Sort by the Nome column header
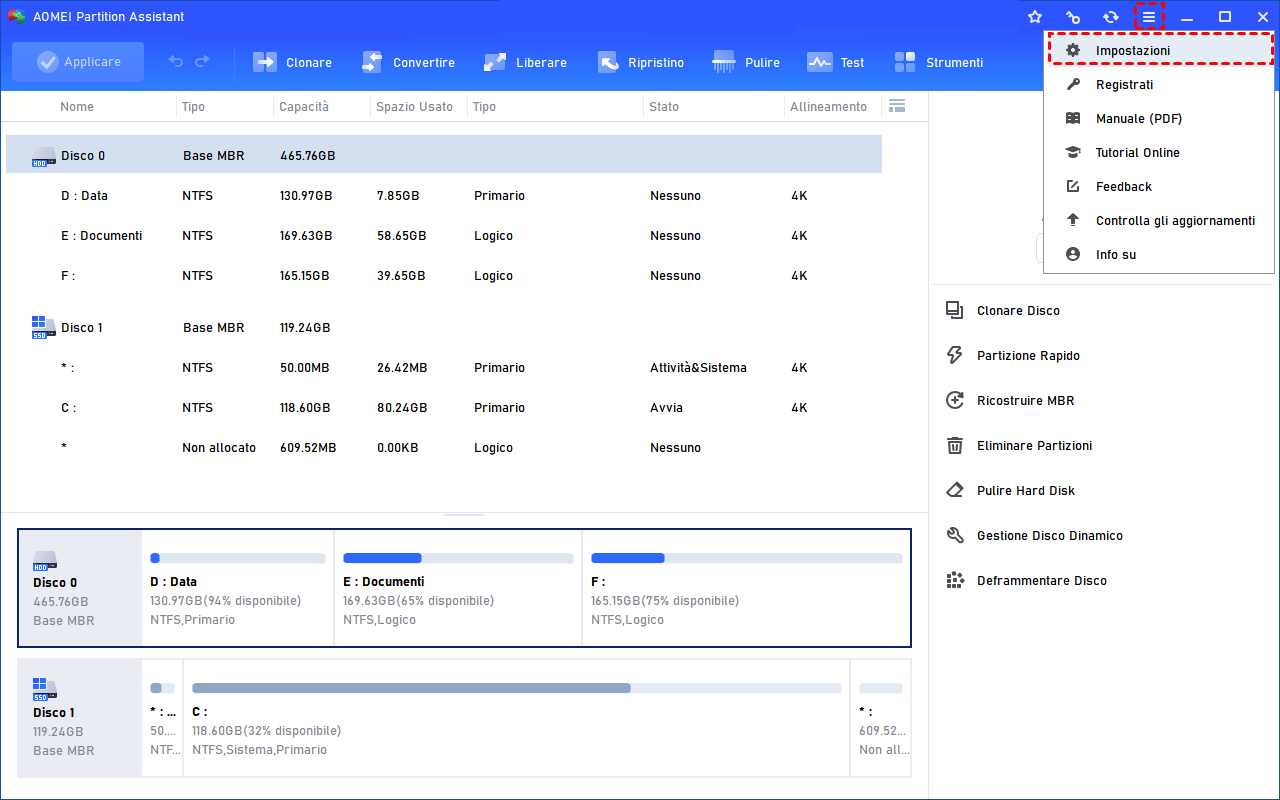The image size is (1280, 800). pos(77,107)
